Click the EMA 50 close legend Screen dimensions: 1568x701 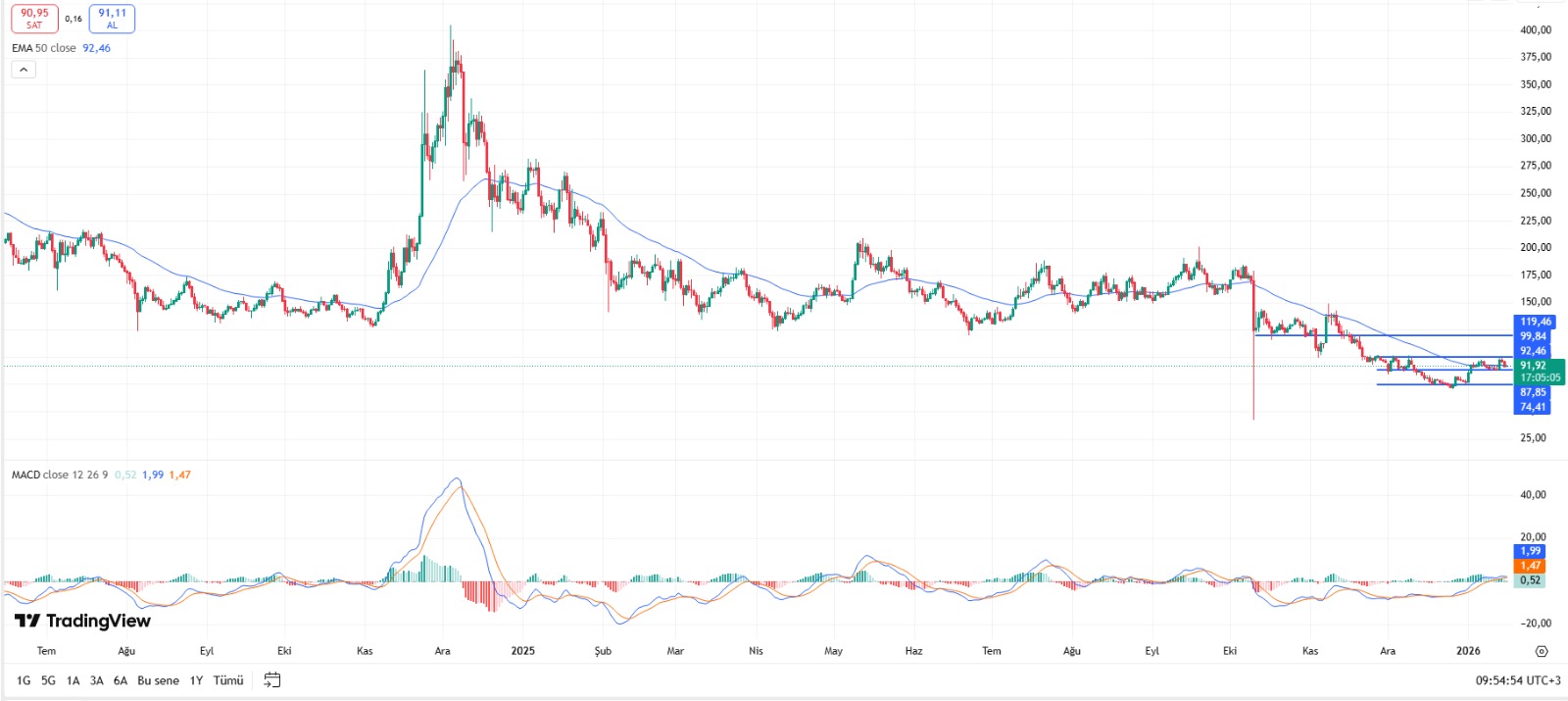coord(44,48)
